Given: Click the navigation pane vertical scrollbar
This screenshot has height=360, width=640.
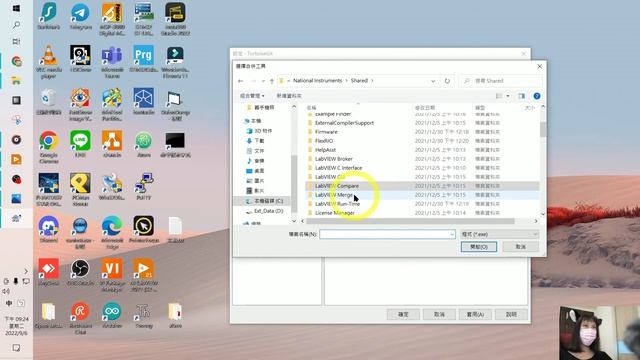Looking at the screenshot, I should [x=294, y=184].
